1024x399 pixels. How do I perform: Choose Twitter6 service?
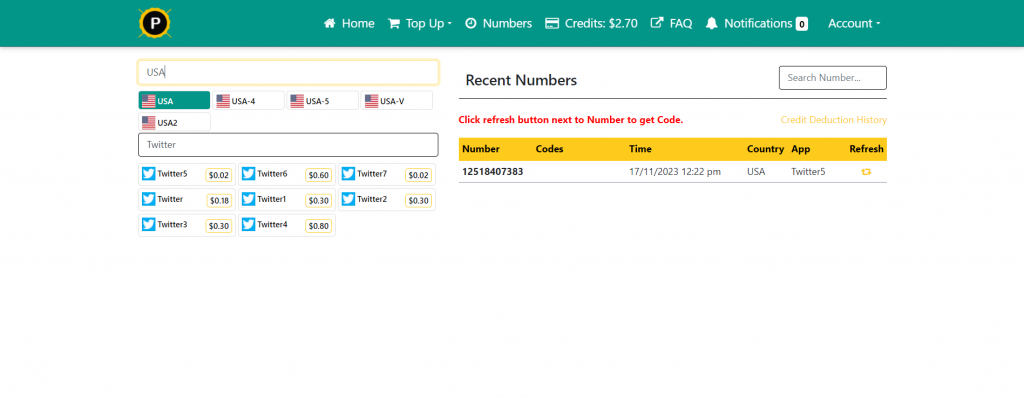tap(287, 174)
